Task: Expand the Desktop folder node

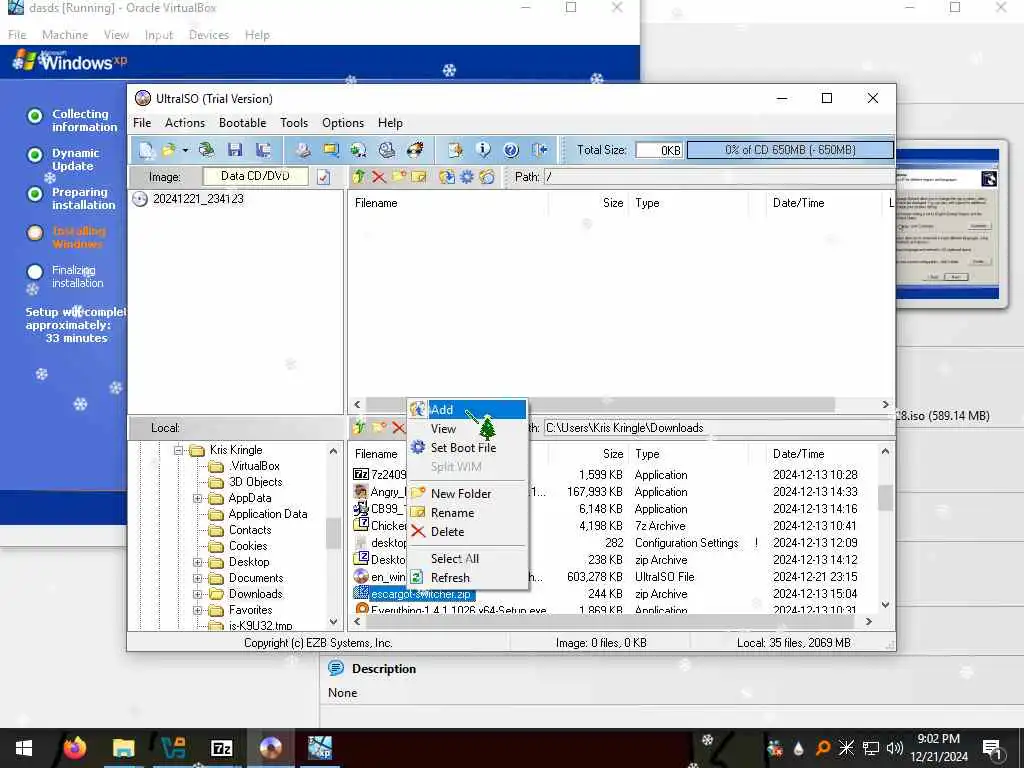Action: pyautogui.click(x=197, y=562)
